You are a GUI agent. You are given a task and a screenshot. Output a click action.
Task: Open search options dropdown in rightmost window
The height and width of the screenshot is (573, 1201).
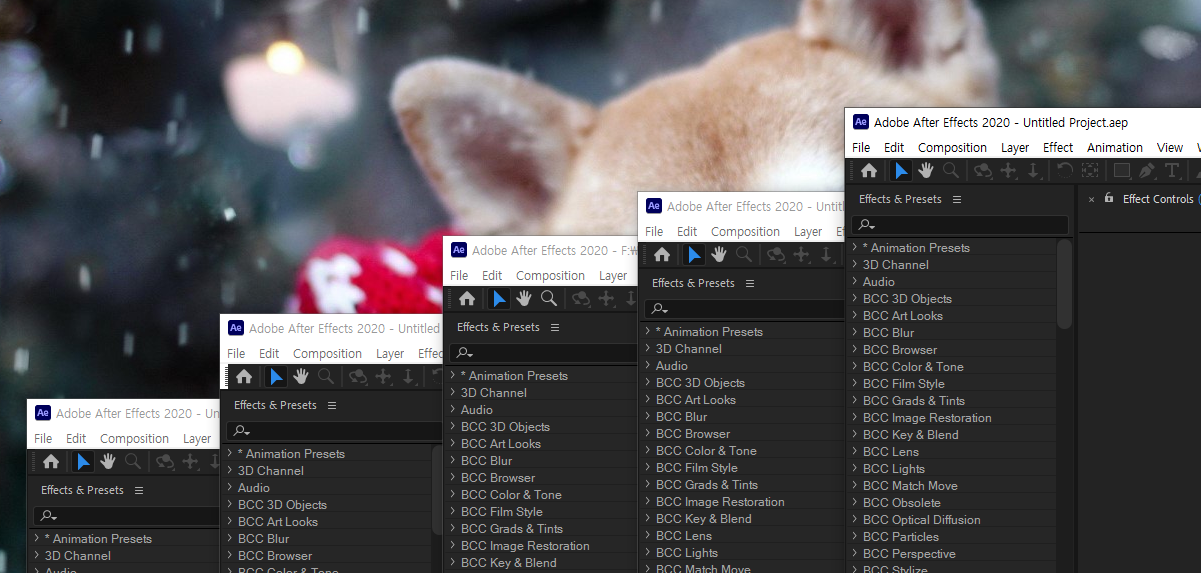point(867,226)
